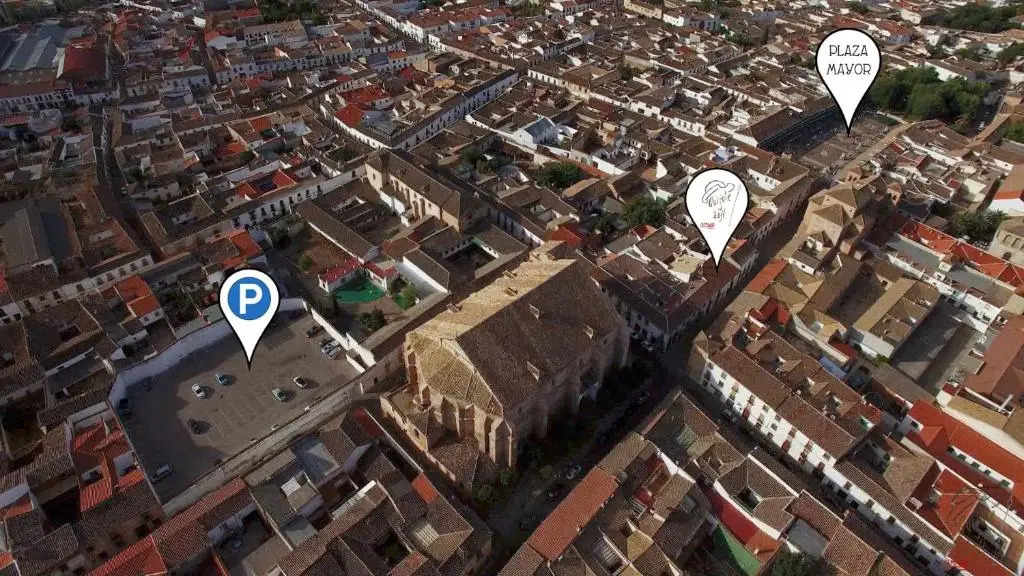
Task: Click the white P letter inside the blue circle
Action: [x=249, y=299]
